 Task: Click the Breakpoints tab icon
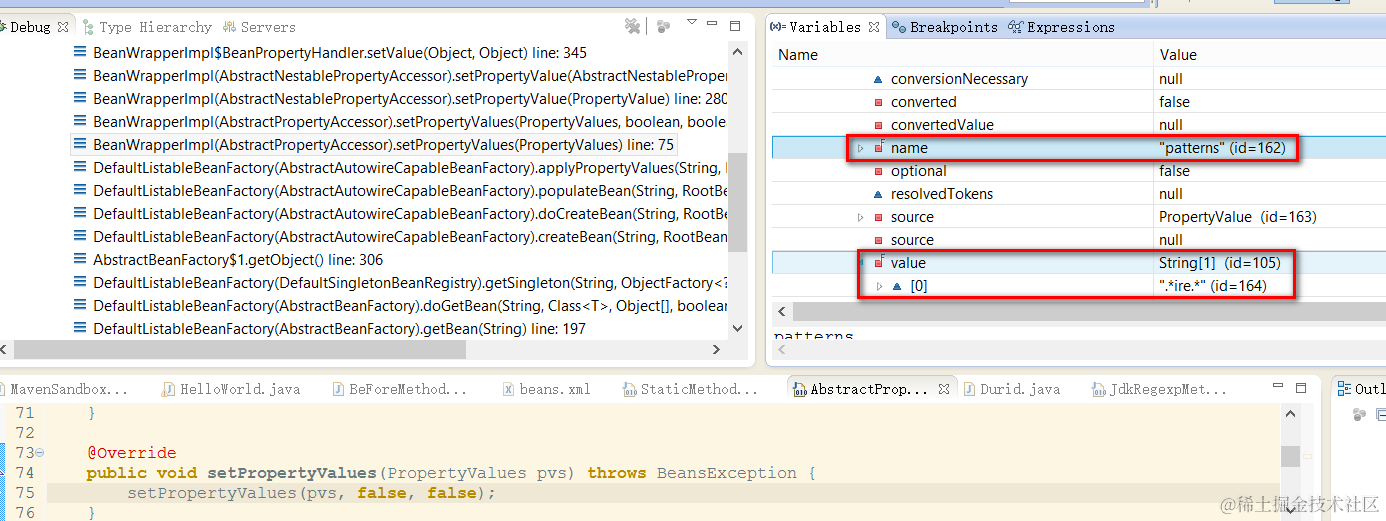(899, 27)
